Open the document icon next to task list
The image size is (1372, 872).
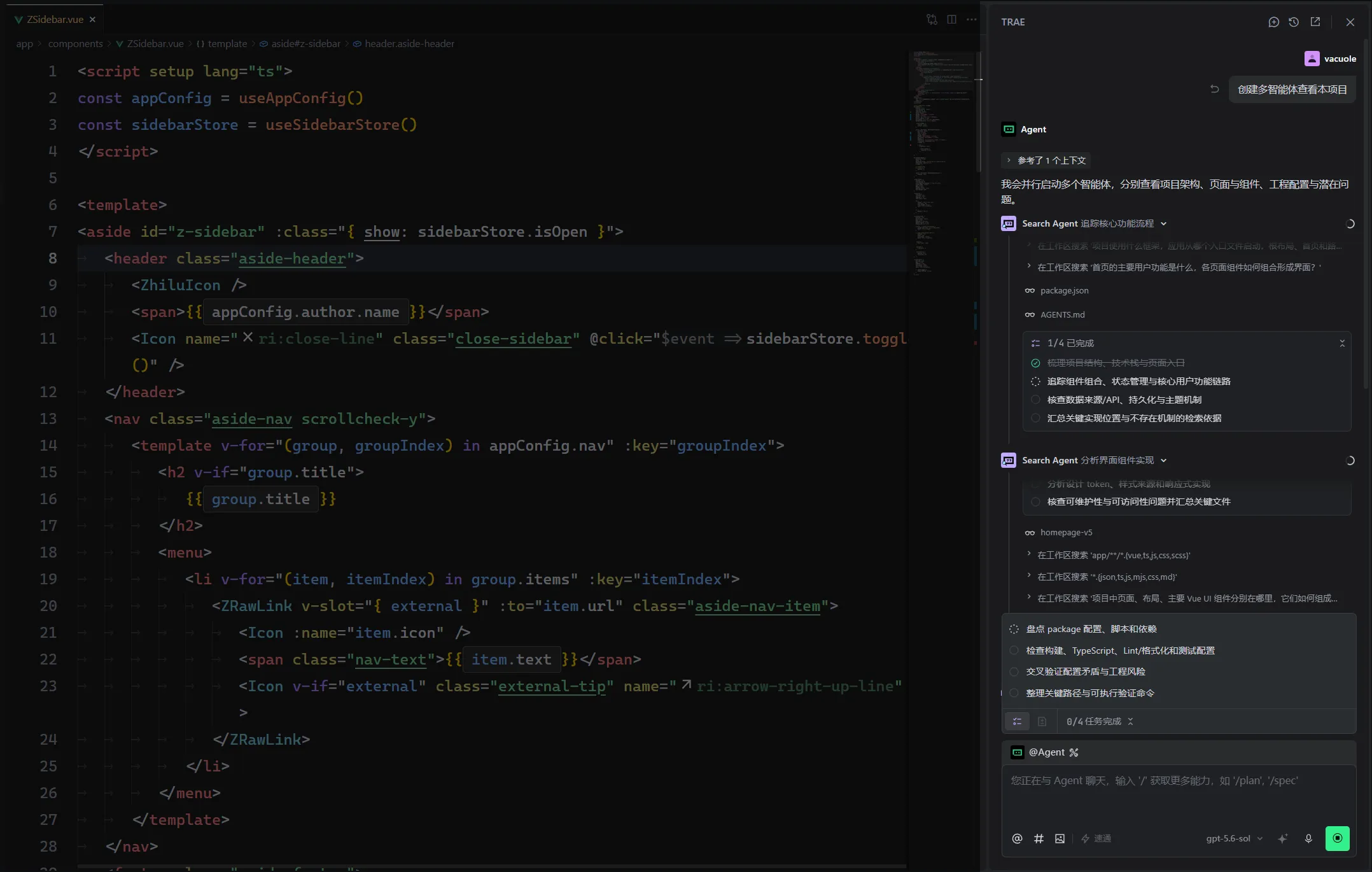pyautogui.click(x=1042, y=721)
